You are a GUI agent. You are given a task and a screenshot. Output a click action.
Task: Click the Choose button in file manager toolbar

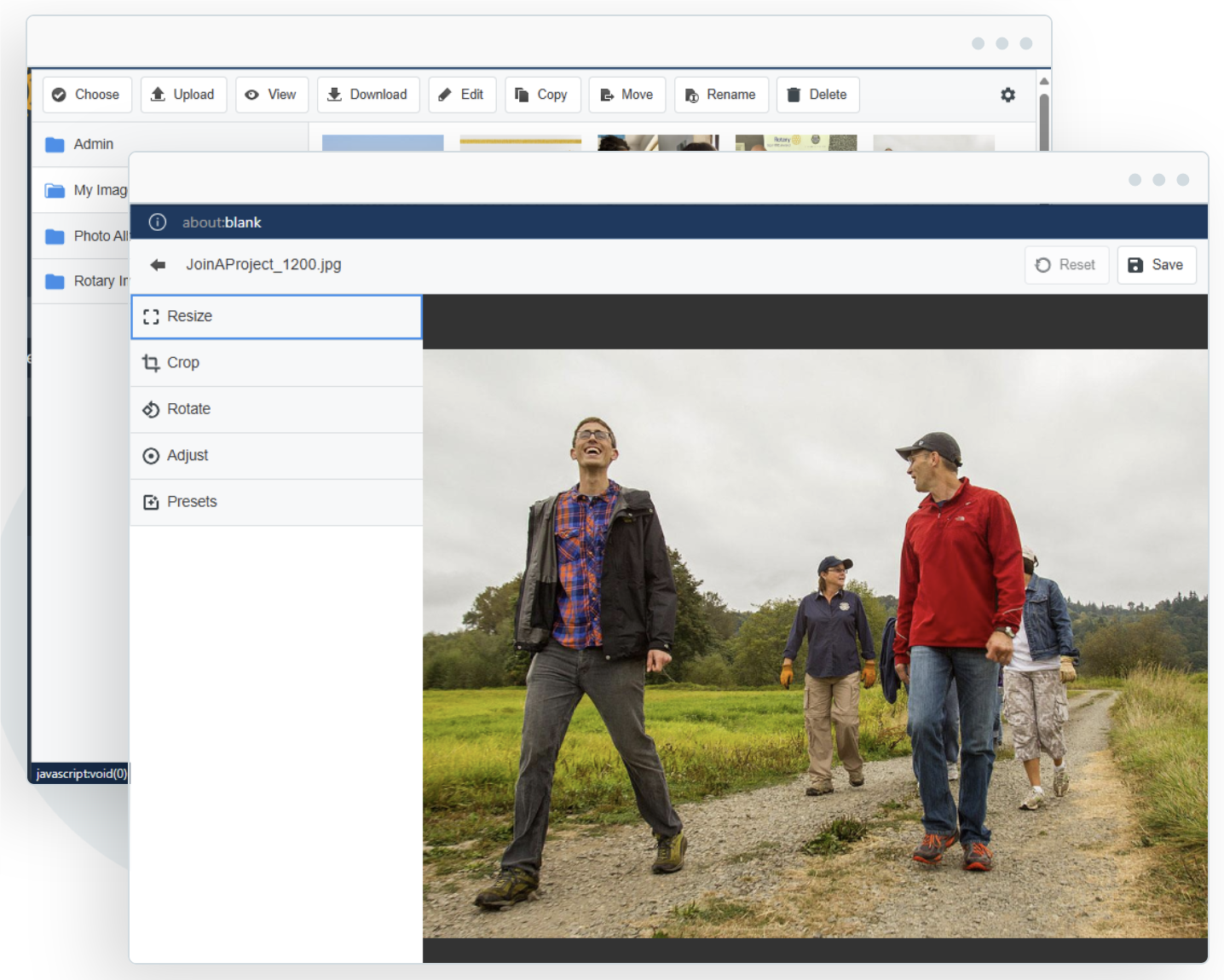pyautogui.click(x=87, y=95)
